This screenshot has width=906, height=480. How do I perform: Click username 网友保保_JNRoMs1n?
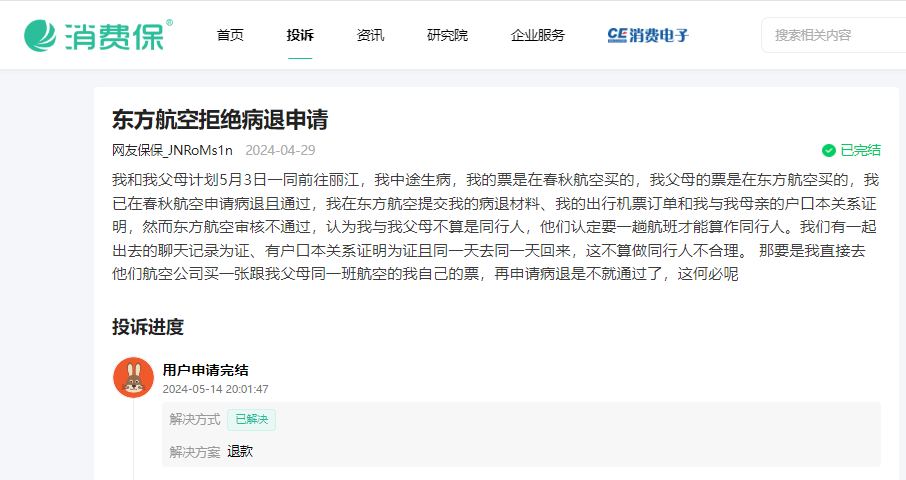(x=172, y=150)
